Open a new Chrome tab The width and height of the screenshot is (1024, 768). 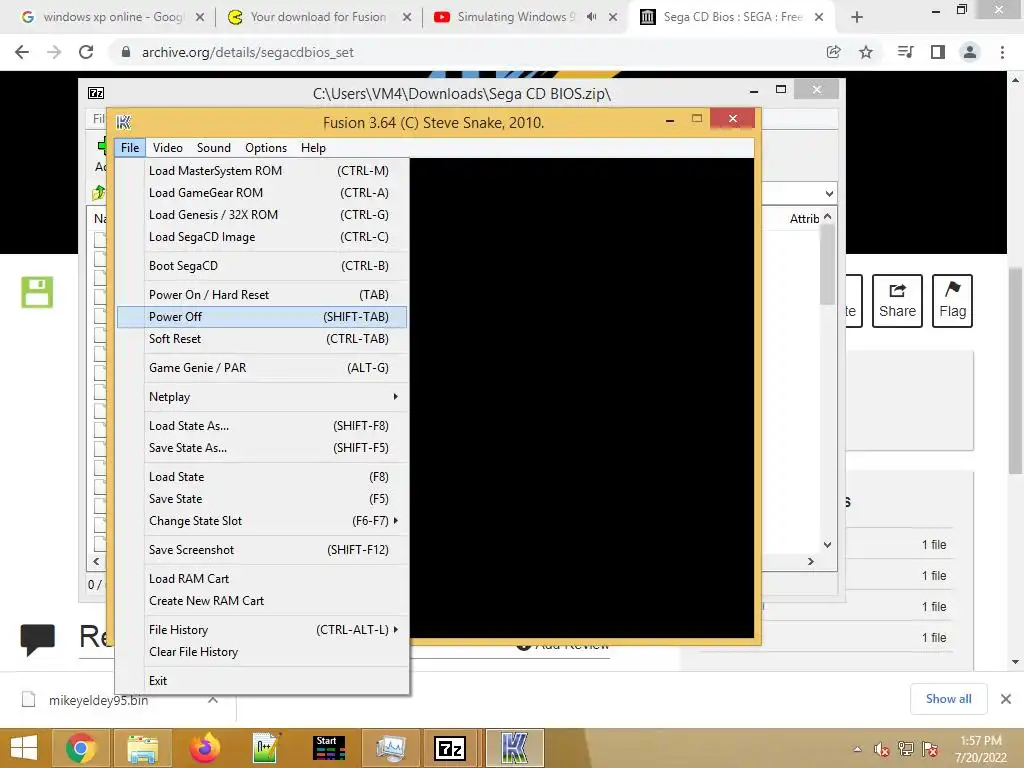pyautogui.click(x=857, y=17)
